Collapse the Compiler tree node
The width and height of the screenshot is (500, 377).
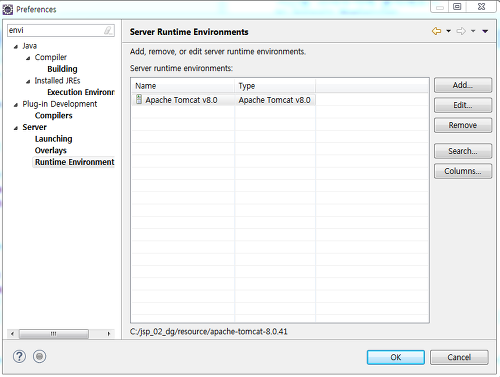[28, 58]
